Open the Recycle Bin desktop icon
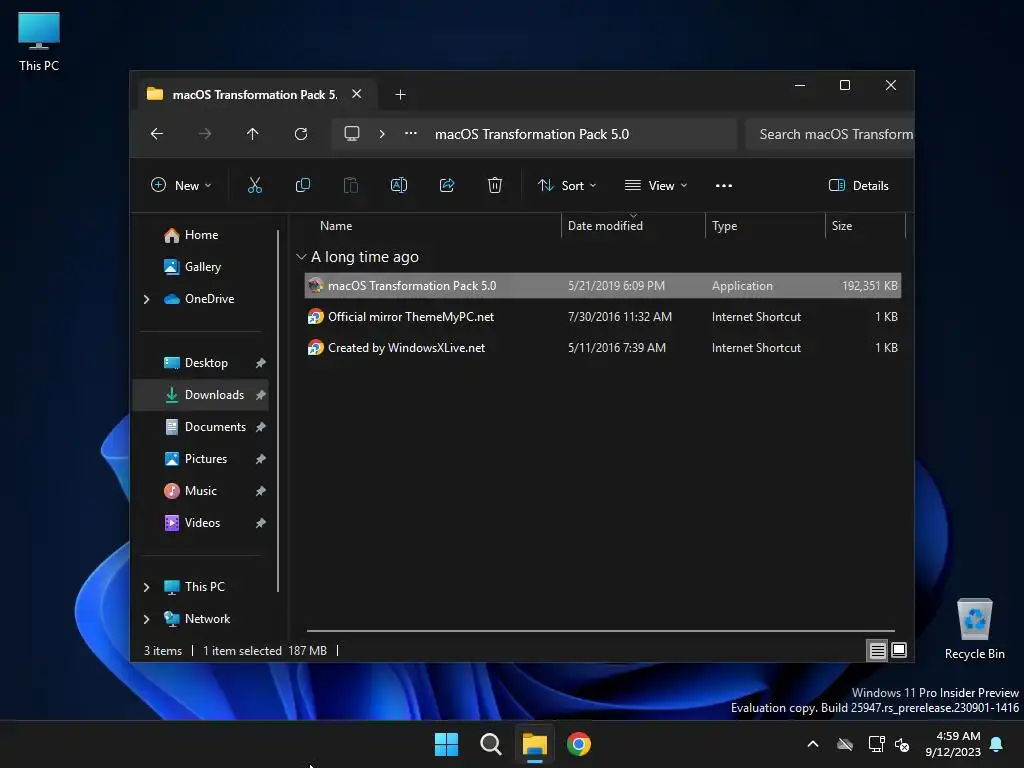 (x=974, y=629)
